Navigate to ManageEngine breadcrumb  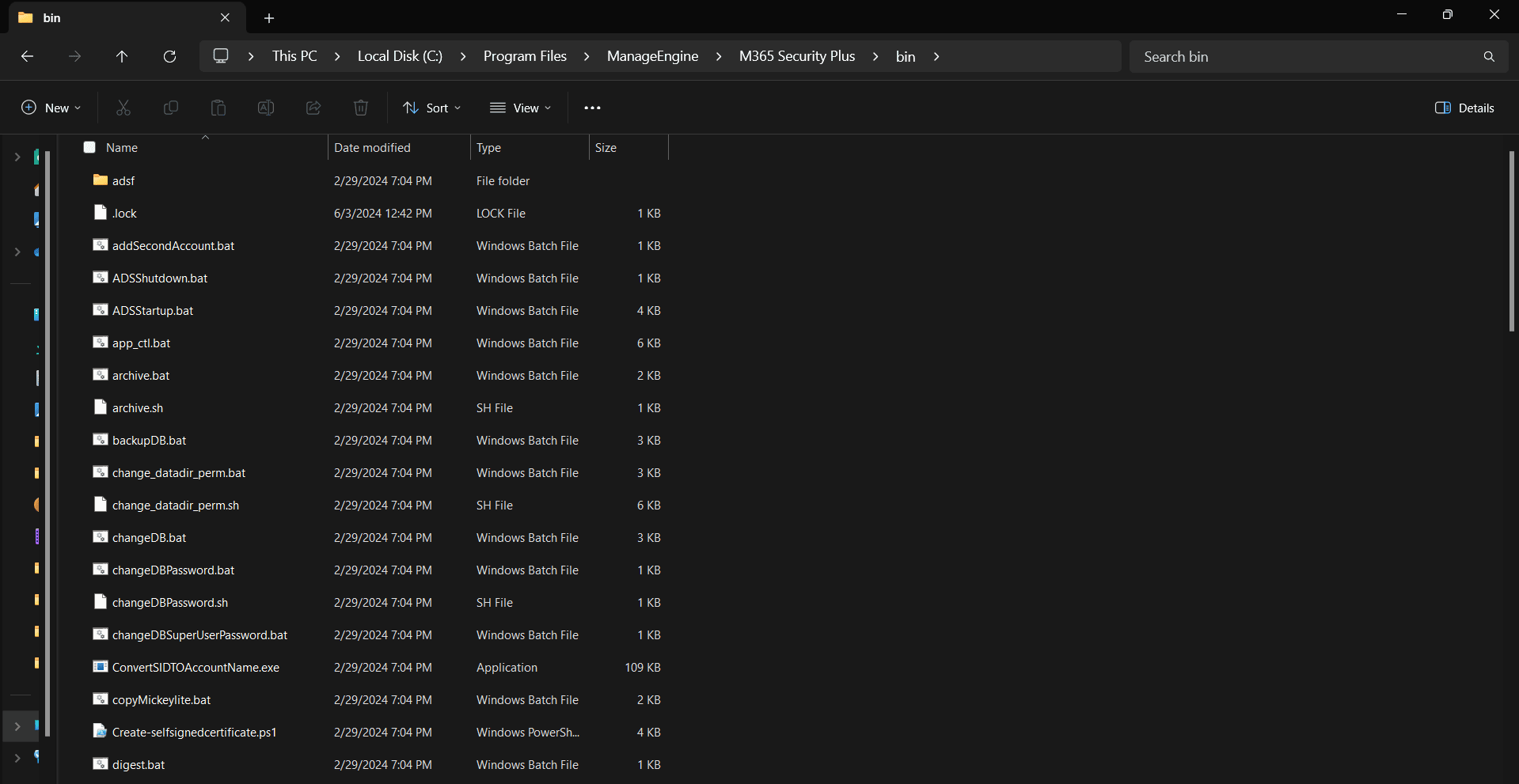pyautogui.click(x=652, y=56)
